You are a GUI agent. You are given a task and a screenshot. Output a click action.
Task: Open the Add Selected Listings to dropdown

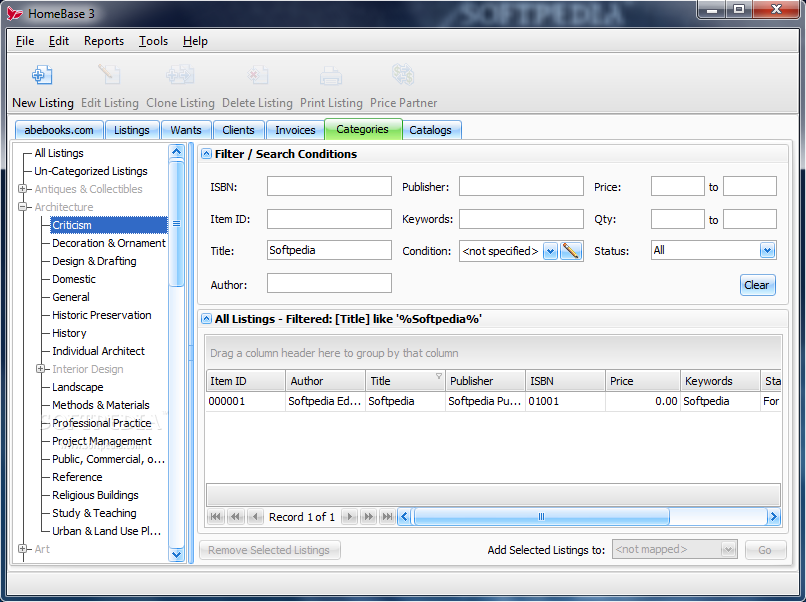(x=728, y=550)
